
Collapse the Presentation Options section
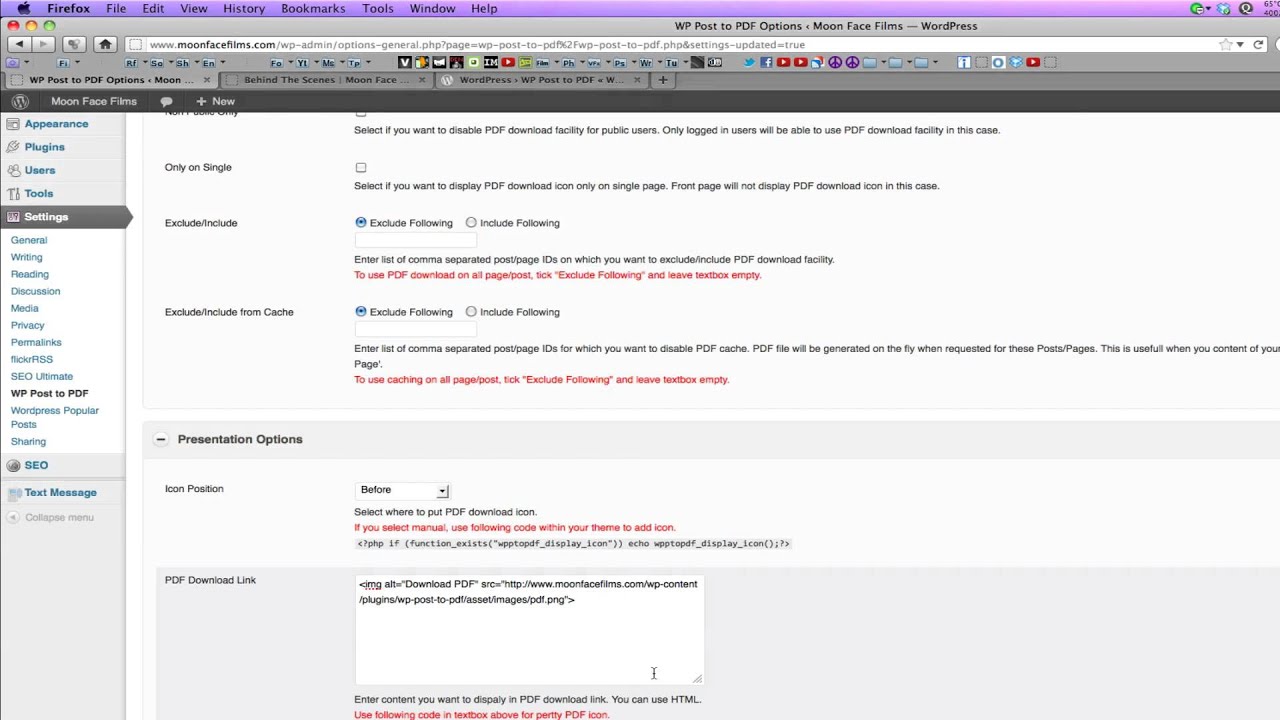tap(161, 439)
